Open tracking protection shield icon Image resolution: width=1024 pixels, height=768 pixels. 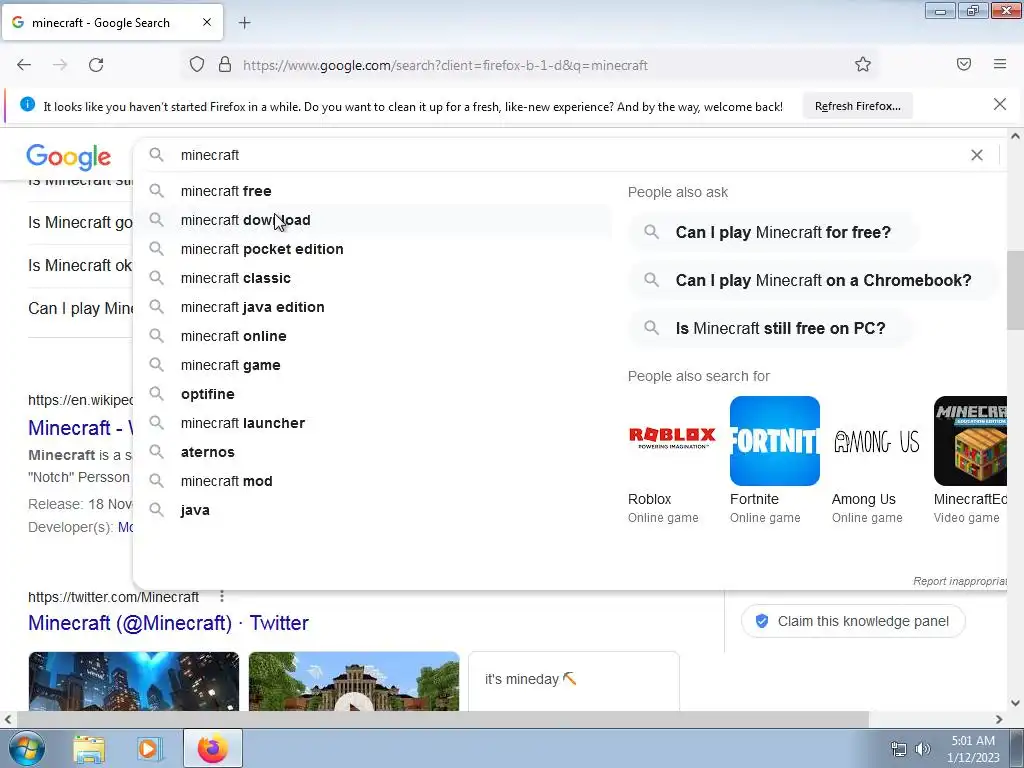point(197,65)
